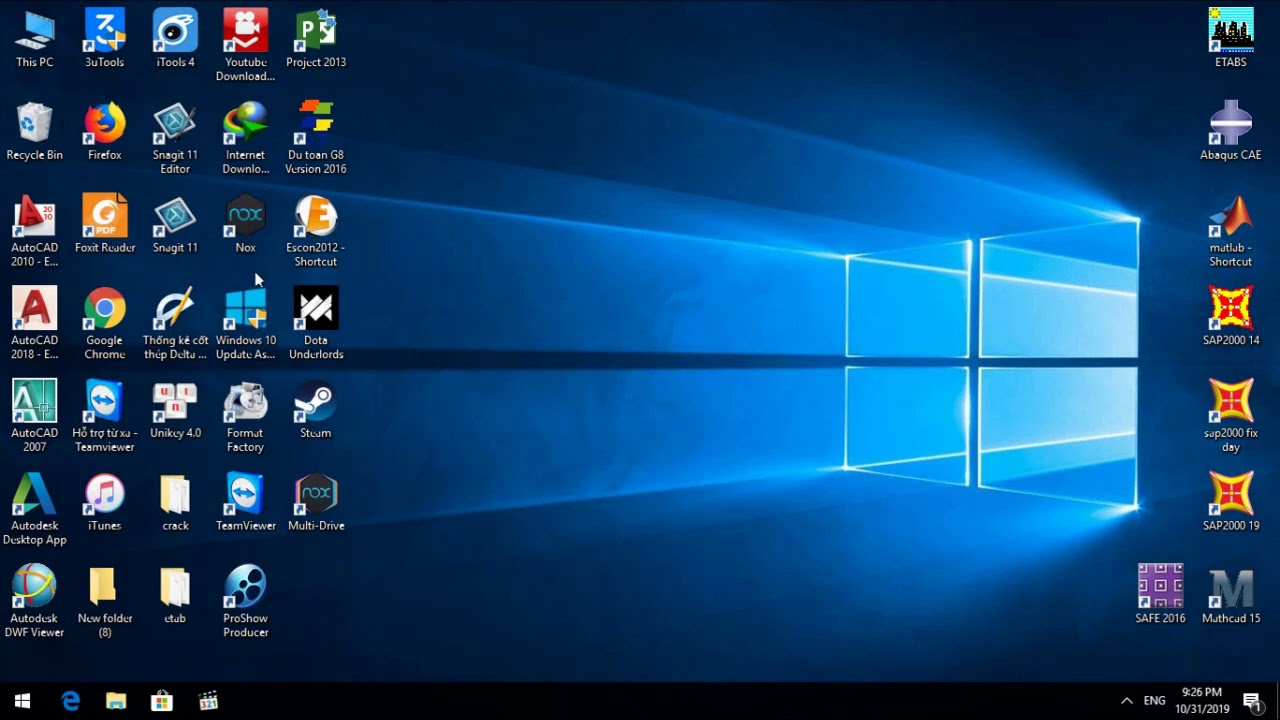
Task: Open Autodesk DWF Viewer icon
Action: (x=34, y=602)
